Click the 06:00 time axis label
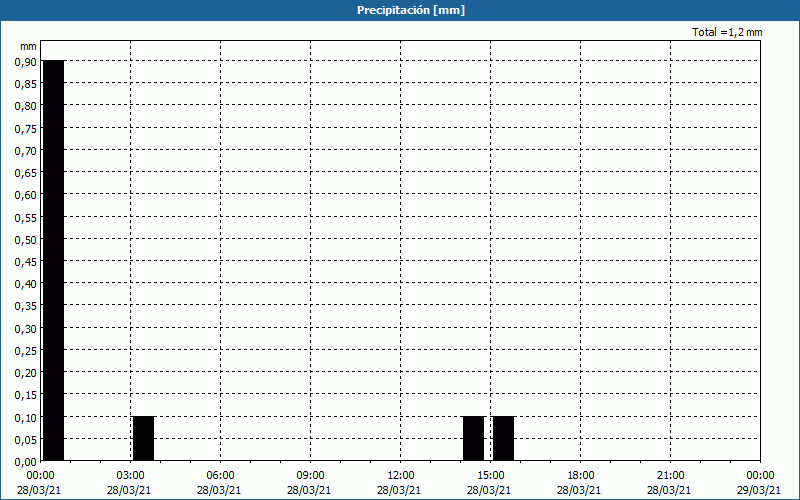The width and height of the screenshot is (800, 500). tap(220, 476)
